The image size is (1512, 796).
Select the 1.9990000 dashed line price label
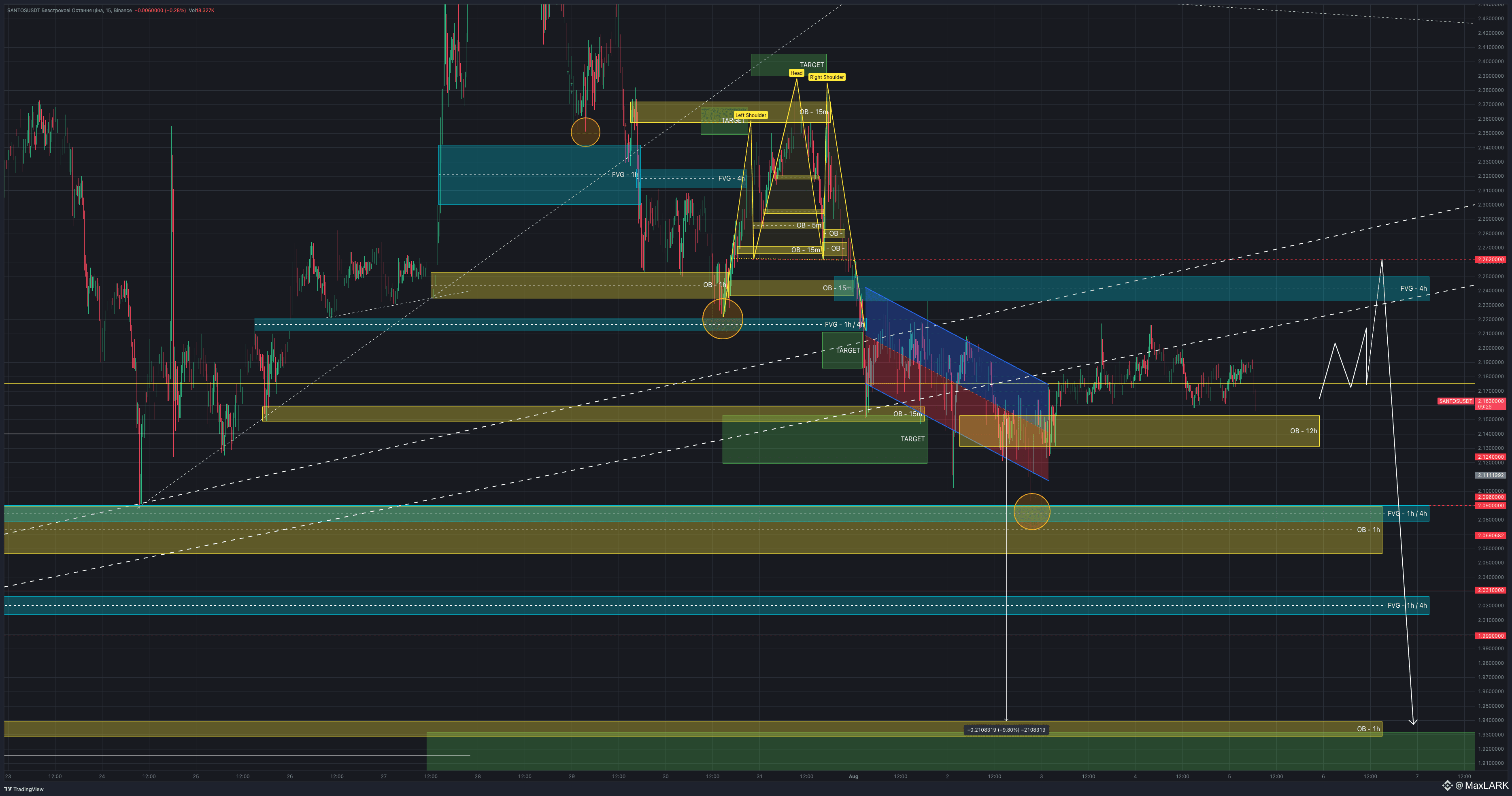(x=1490, y=636)
